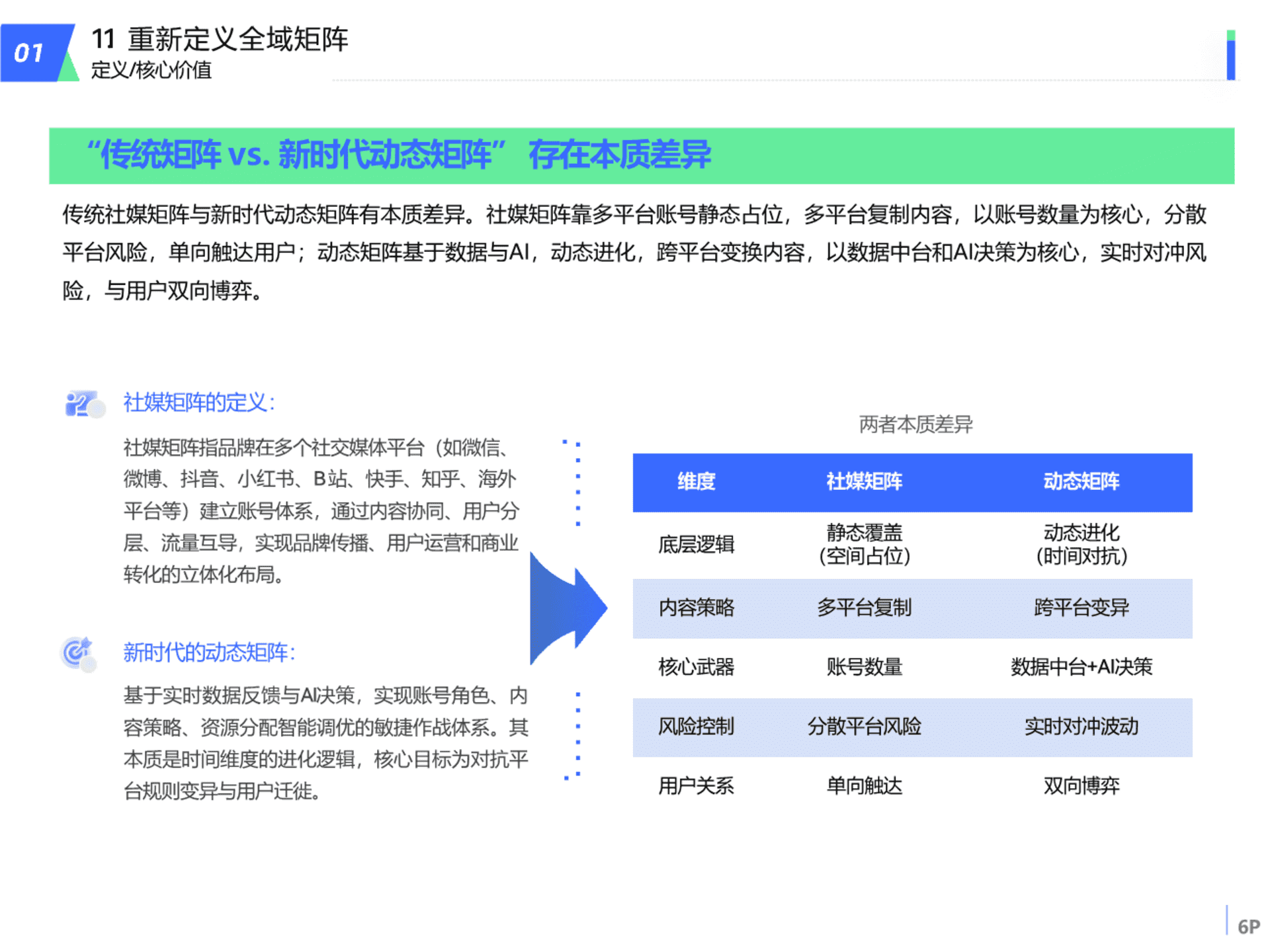Viewport: 1270px width, 952px height.
Task: Click the 11 重新定义全域矩阵 slide title
Action: pyautogui.click(x=220, y=40)
